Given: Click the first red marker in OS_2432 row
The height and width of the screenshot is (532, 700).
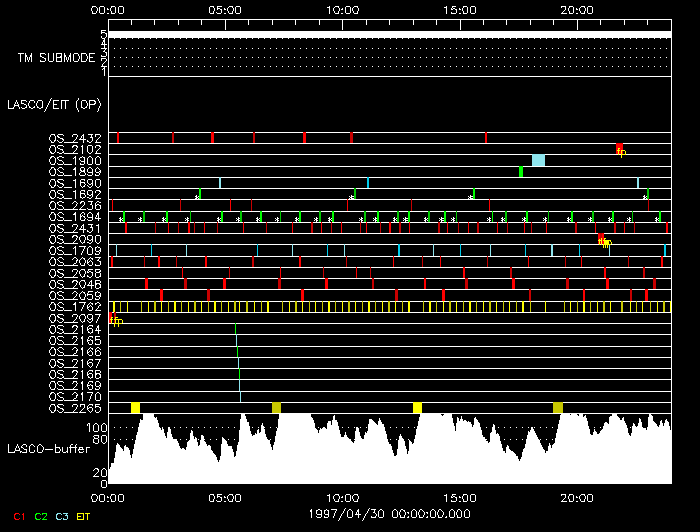Looking at the screenshot, I should (x=118, y=137).
